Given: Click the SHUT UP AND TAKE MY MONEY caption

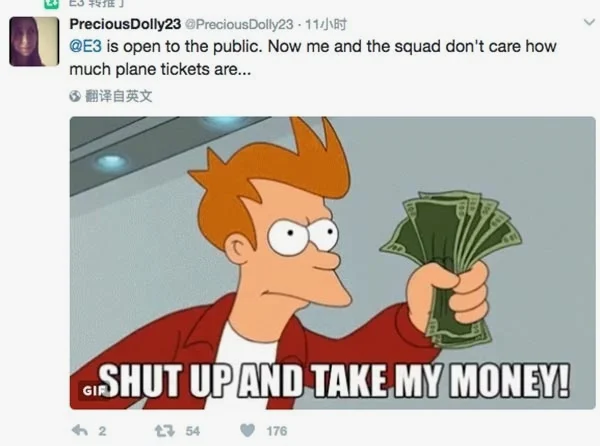Looking at the screenshot, I should tap(334, 380).
